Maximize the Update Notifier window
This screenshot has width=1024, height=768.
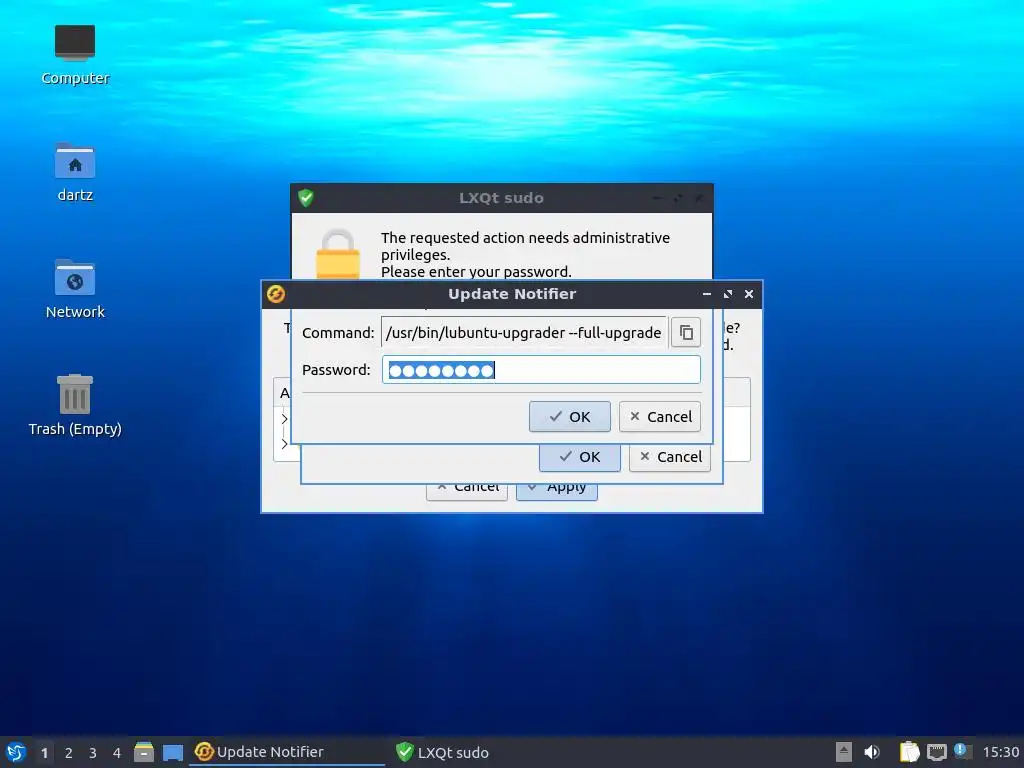(728, 294)
